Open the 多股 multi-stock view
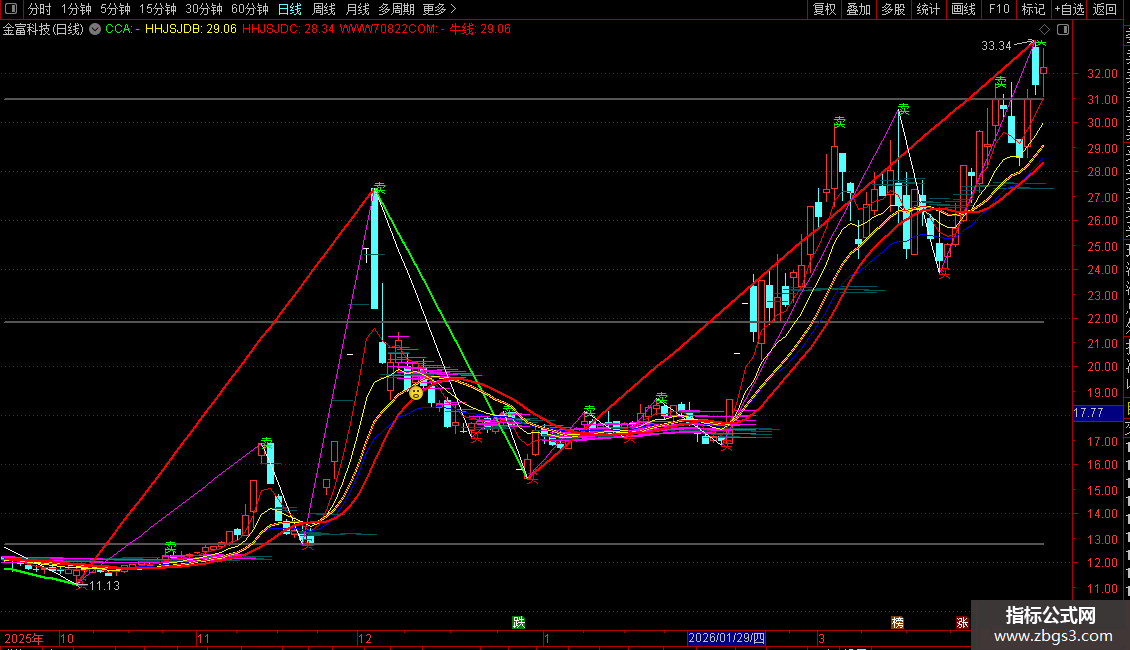Viewport: 1130px width, 650px height. click(894, 9)
